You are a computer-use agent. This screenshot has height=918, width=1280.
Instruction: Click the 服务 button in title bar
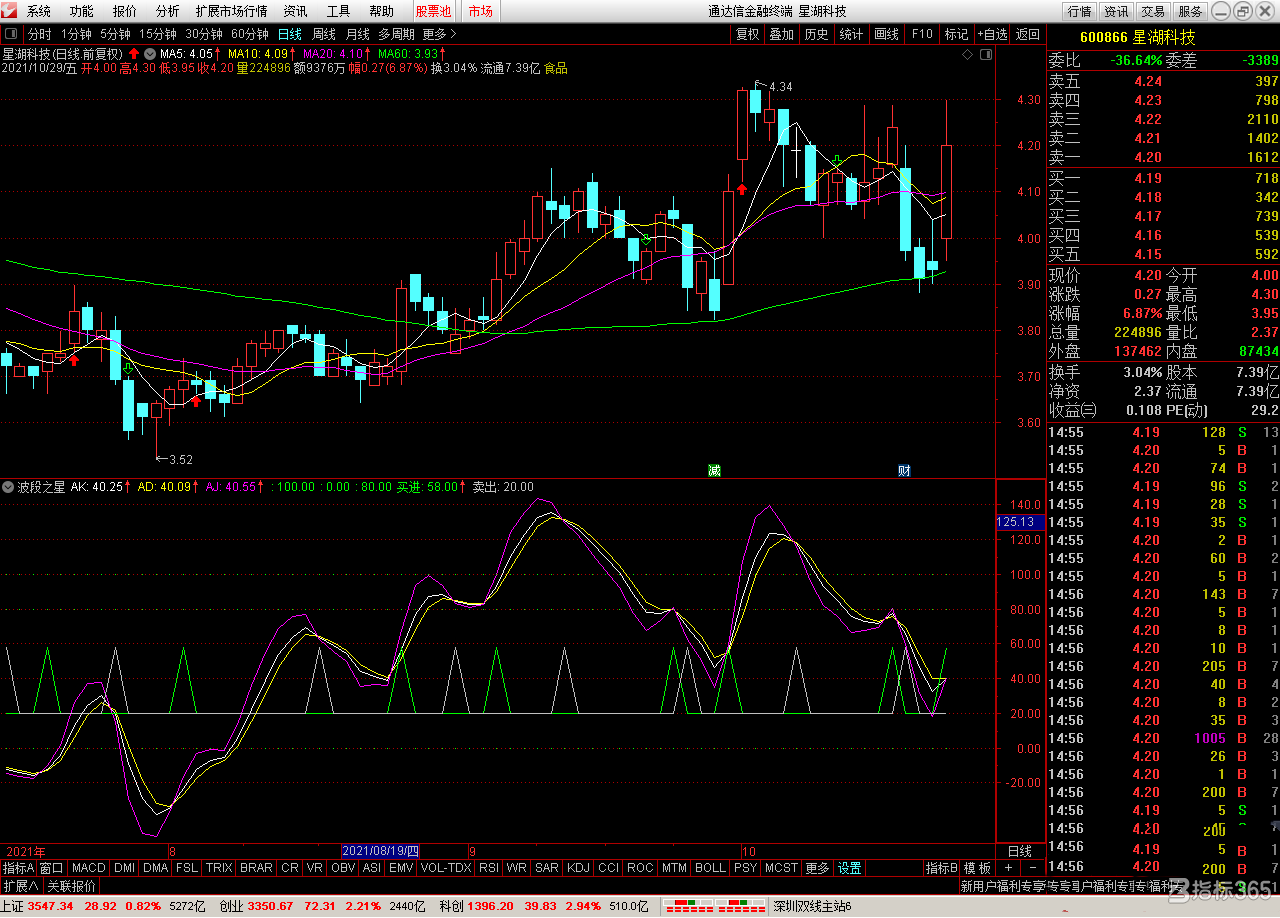[x=1190, y=11]
